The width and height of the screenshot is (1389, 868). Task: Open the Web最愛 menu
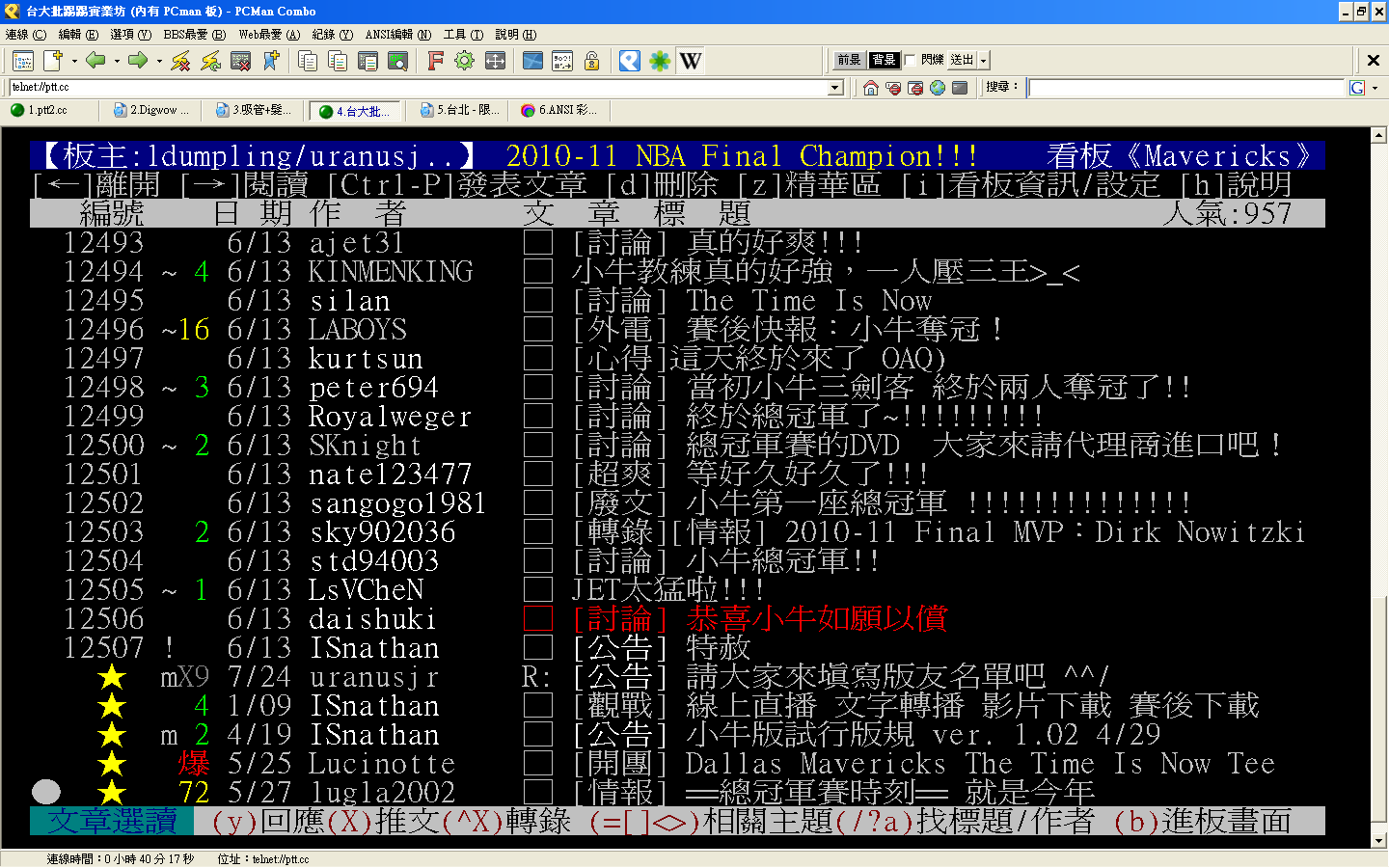tap(269, 35)
